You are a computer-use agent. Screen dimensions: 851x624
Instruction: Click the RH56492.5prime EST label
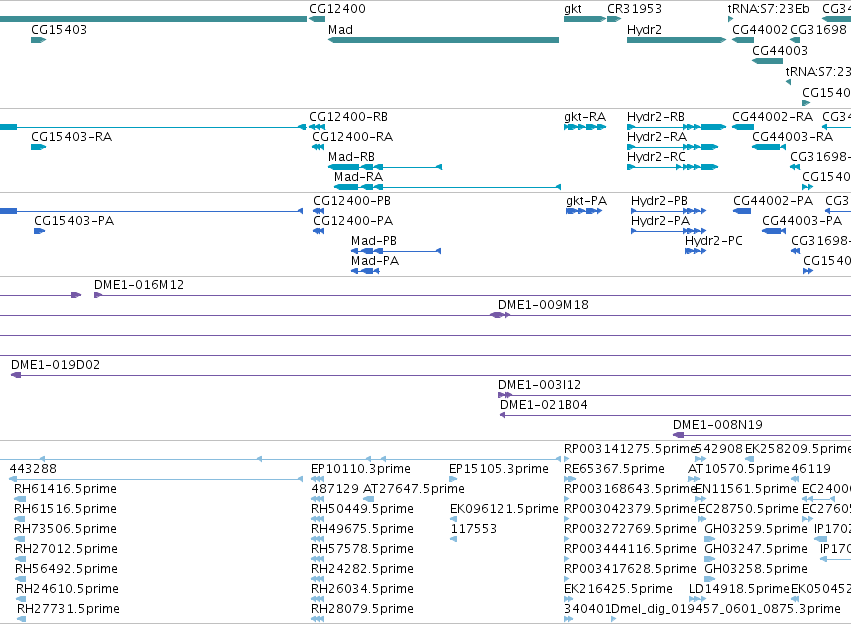(66, 569)
